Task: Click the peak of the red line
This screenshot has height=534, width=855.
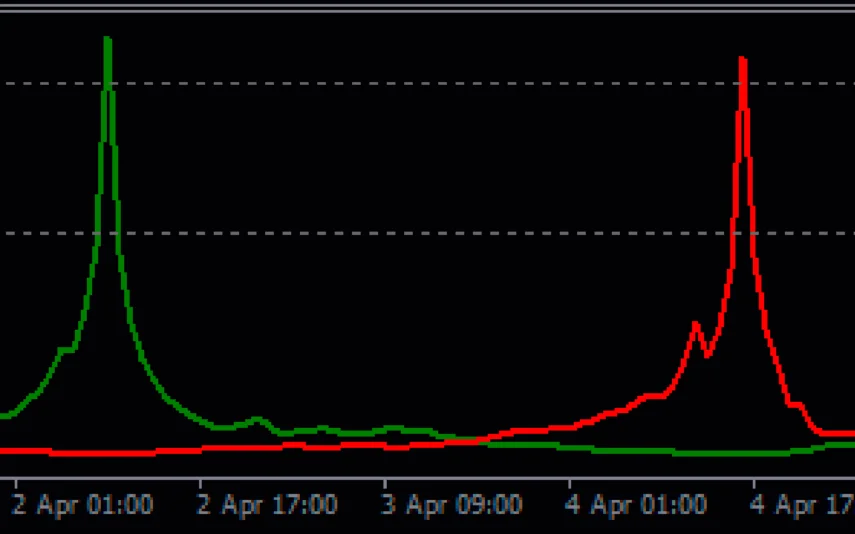Action: coord(742,60)
